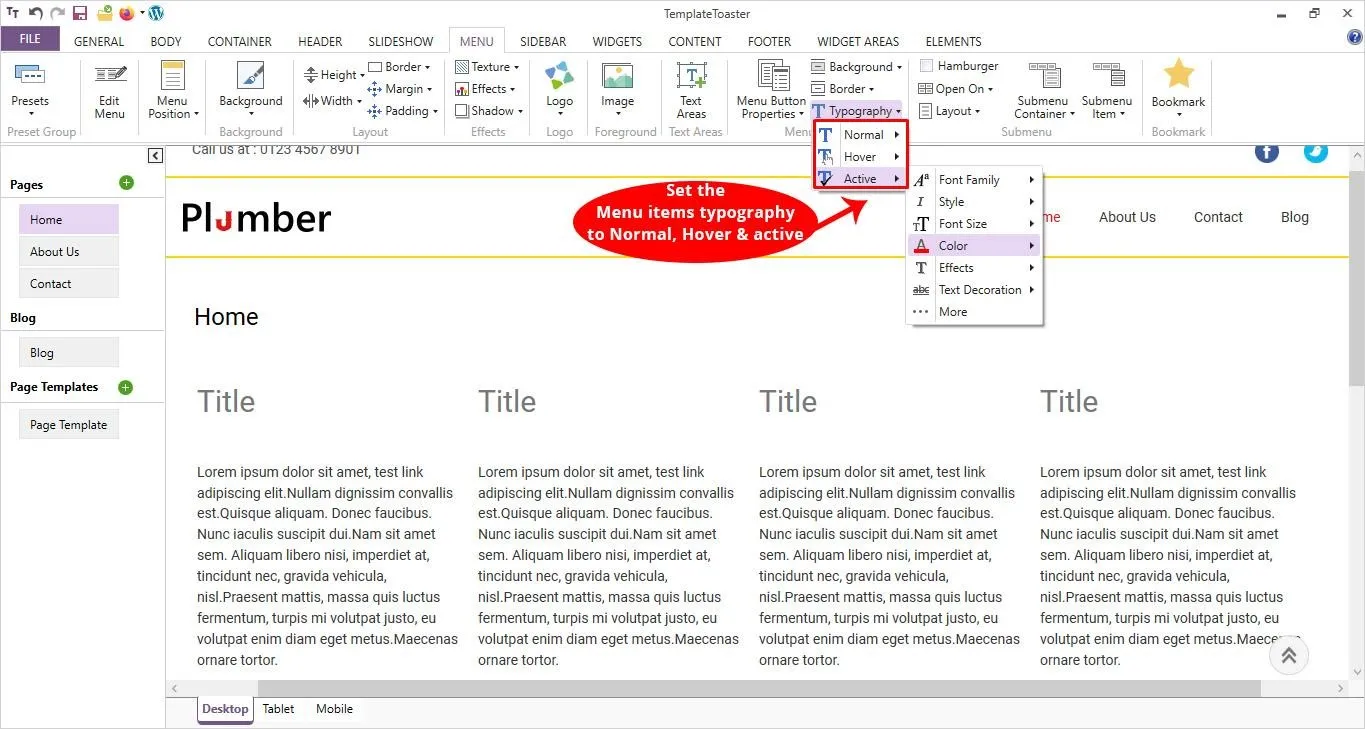The height and width of the screenshot is (729, 1365).
Task: Collapse the left Pages panel
Action: pos(155,155)
